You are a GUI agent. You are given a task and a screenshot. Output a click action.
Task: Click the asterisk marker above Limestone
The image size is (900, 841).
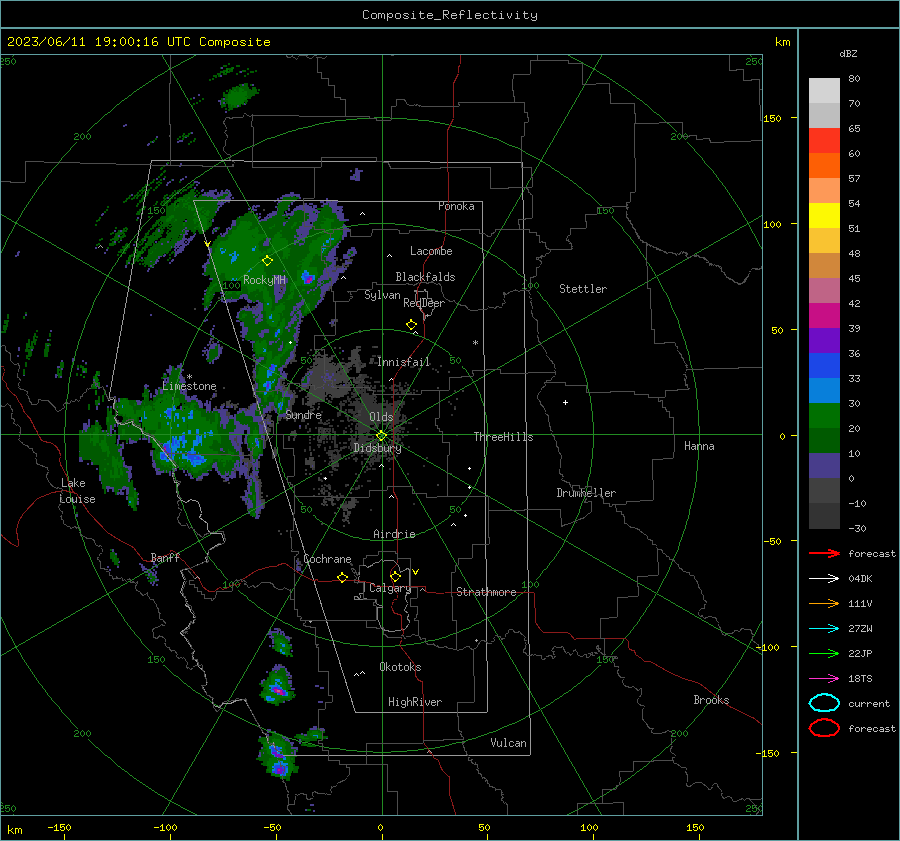(189, 377)
